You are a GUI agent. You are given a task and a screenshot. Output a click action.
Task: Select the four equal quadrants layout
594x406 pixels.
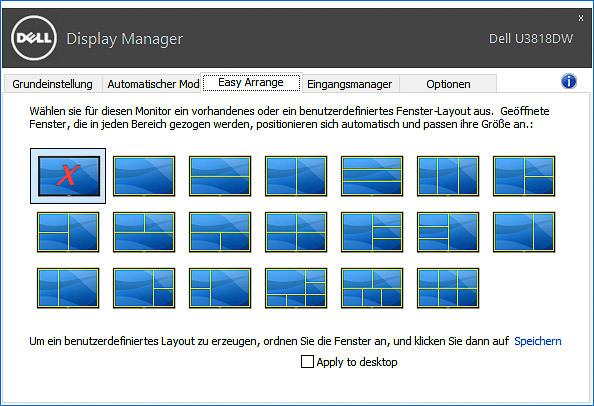point(296,232)
